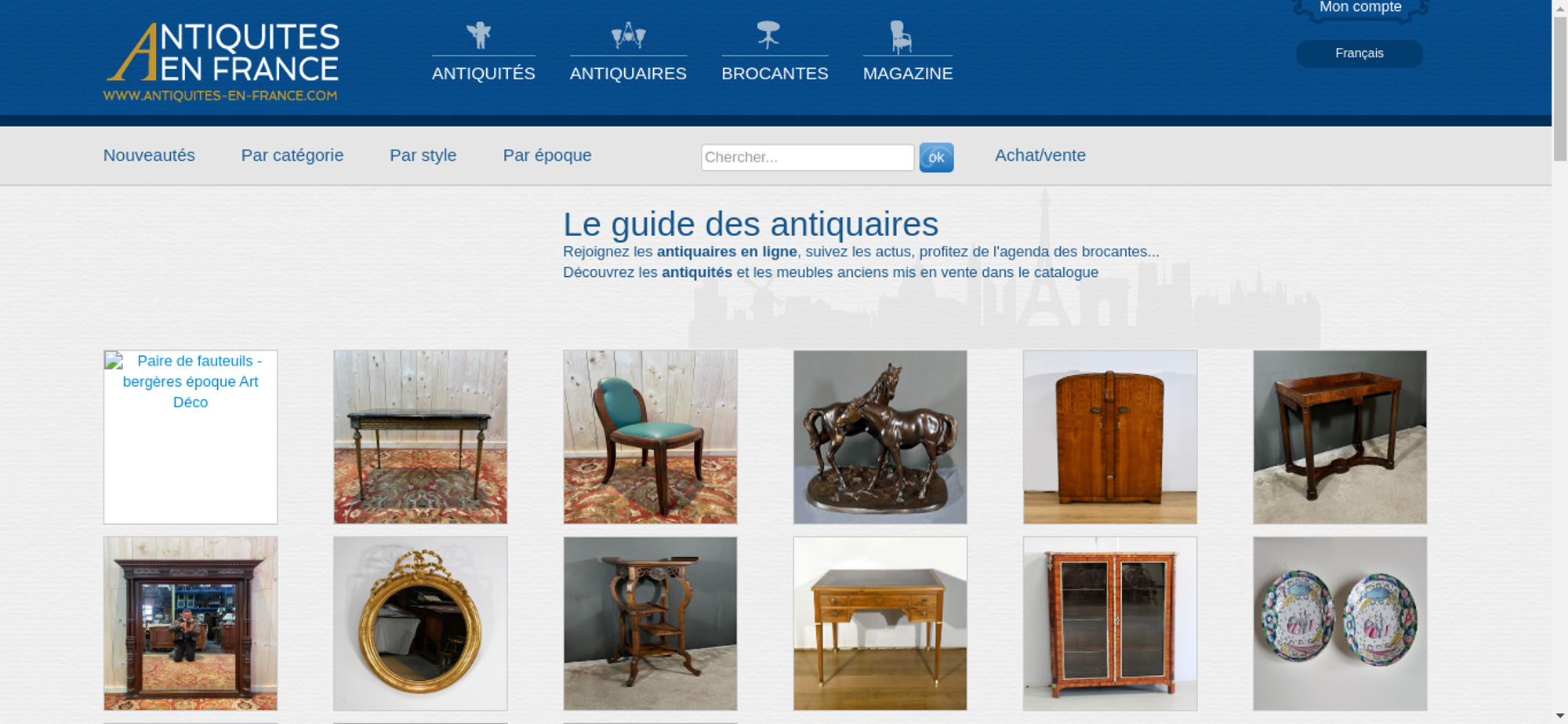This screenshot has width=1568, height=724.
Task: Open the Par époque menu
Action: click(547, 155)
